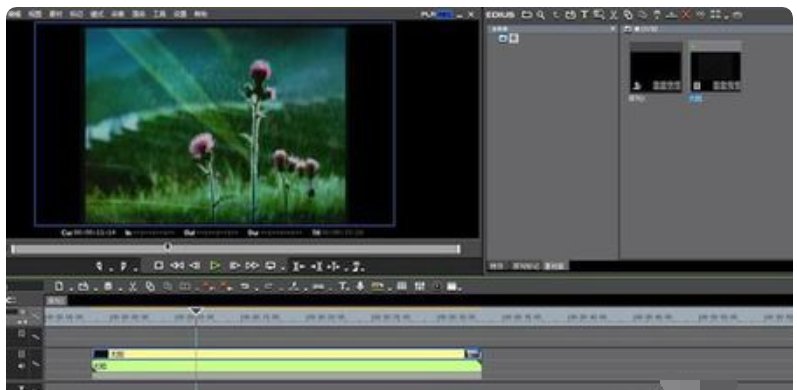Image resolution: width=797 pixels, height=390 pixels.
Task: Click the Add Clip icon in bin toolbar
Action: (x=571, y=15)
